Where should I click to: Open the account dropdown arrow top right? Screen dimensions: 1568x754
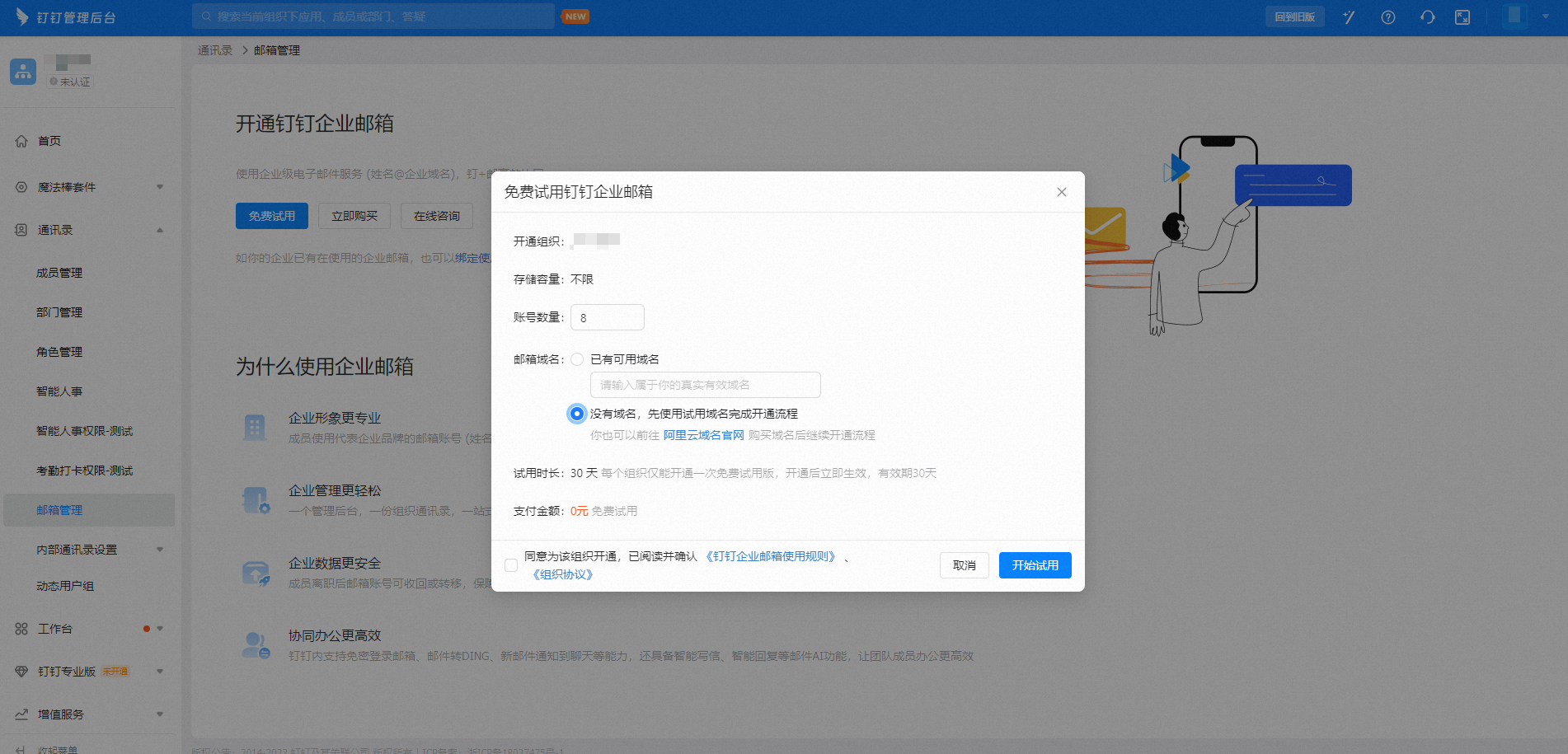pos(1546,16)
